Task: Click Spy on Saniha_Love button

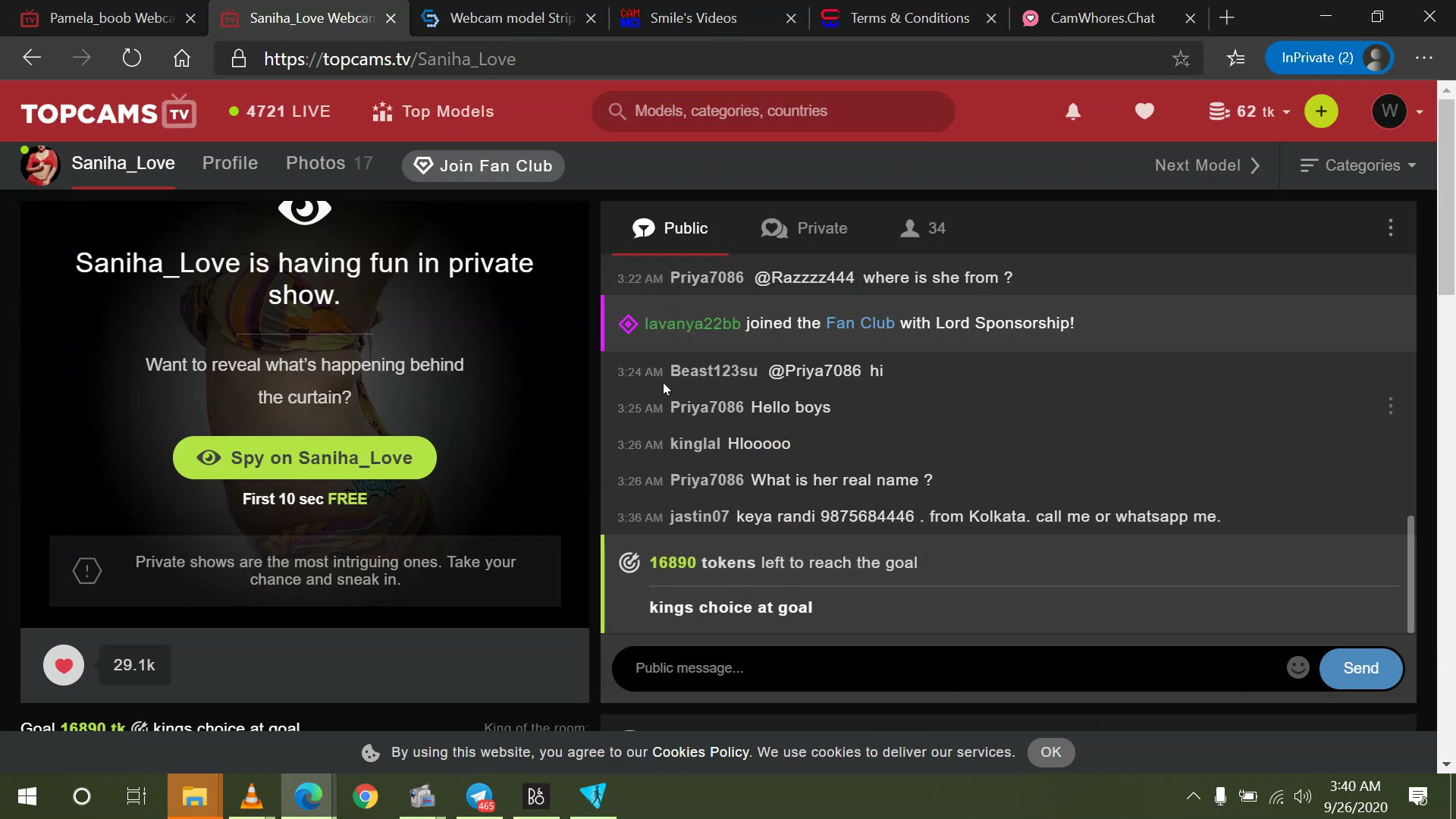Action: (x=305, y=458)
